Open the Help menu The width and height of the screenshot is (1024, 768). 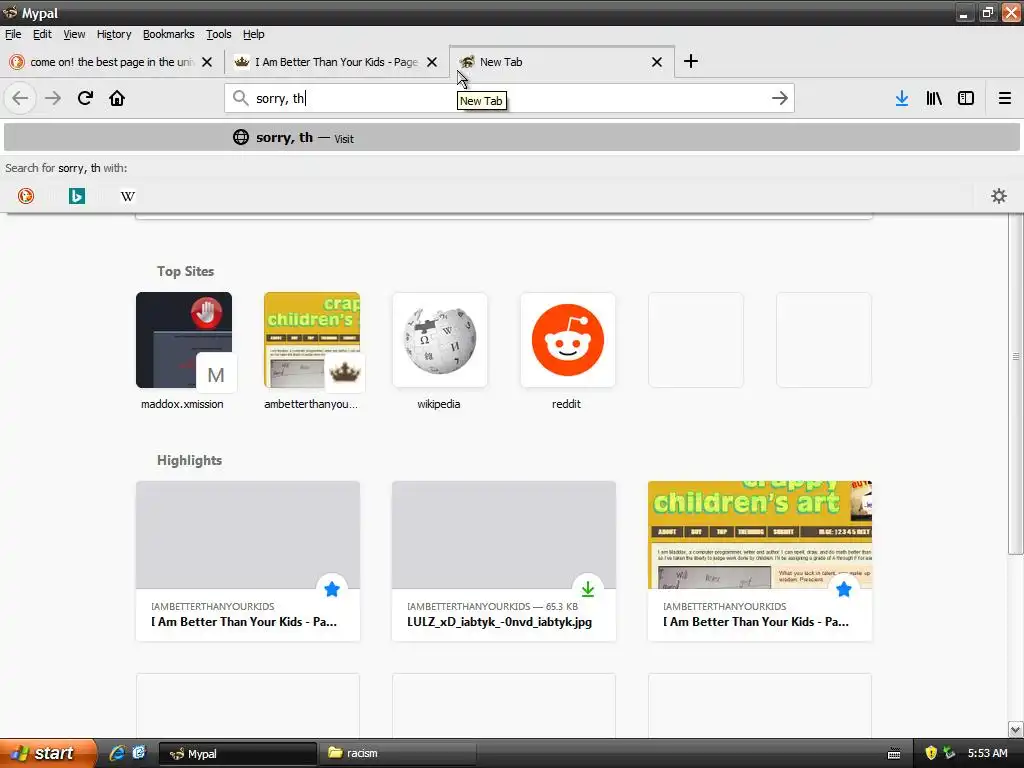[x=253, y=34]
